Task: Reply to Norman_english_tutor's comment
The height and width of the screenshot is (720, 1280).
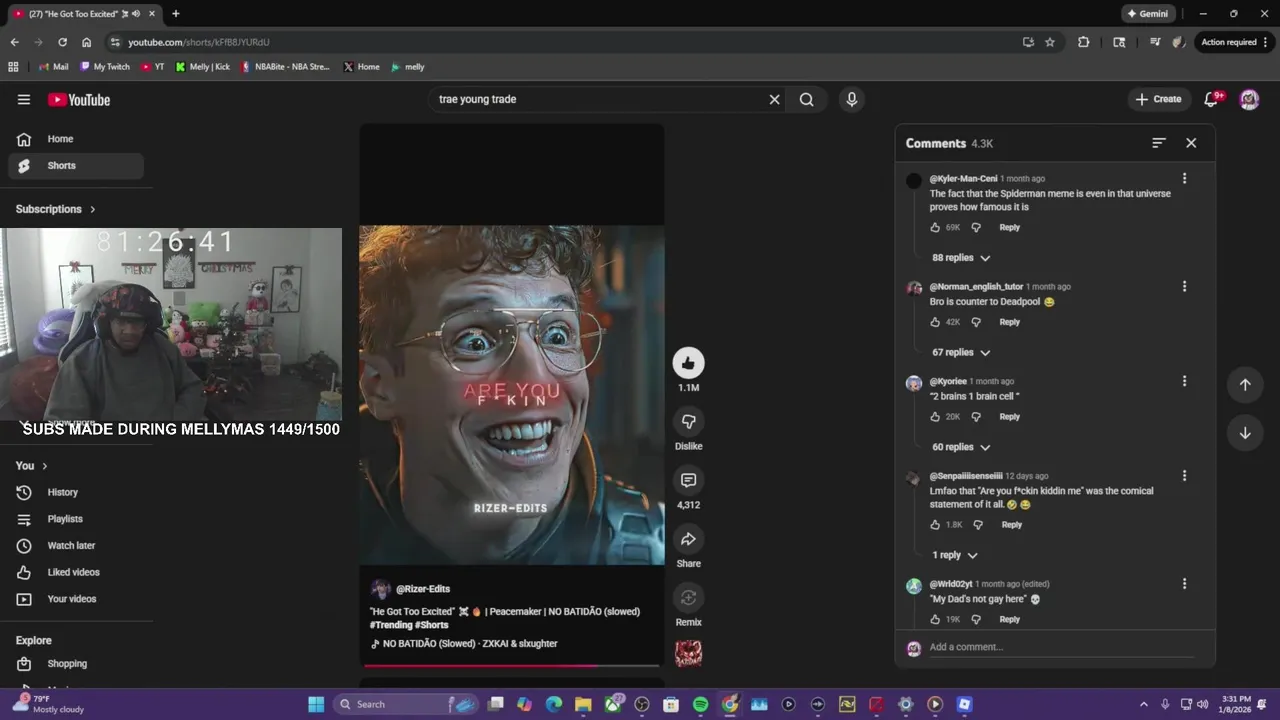Action: click(1010, 322)
